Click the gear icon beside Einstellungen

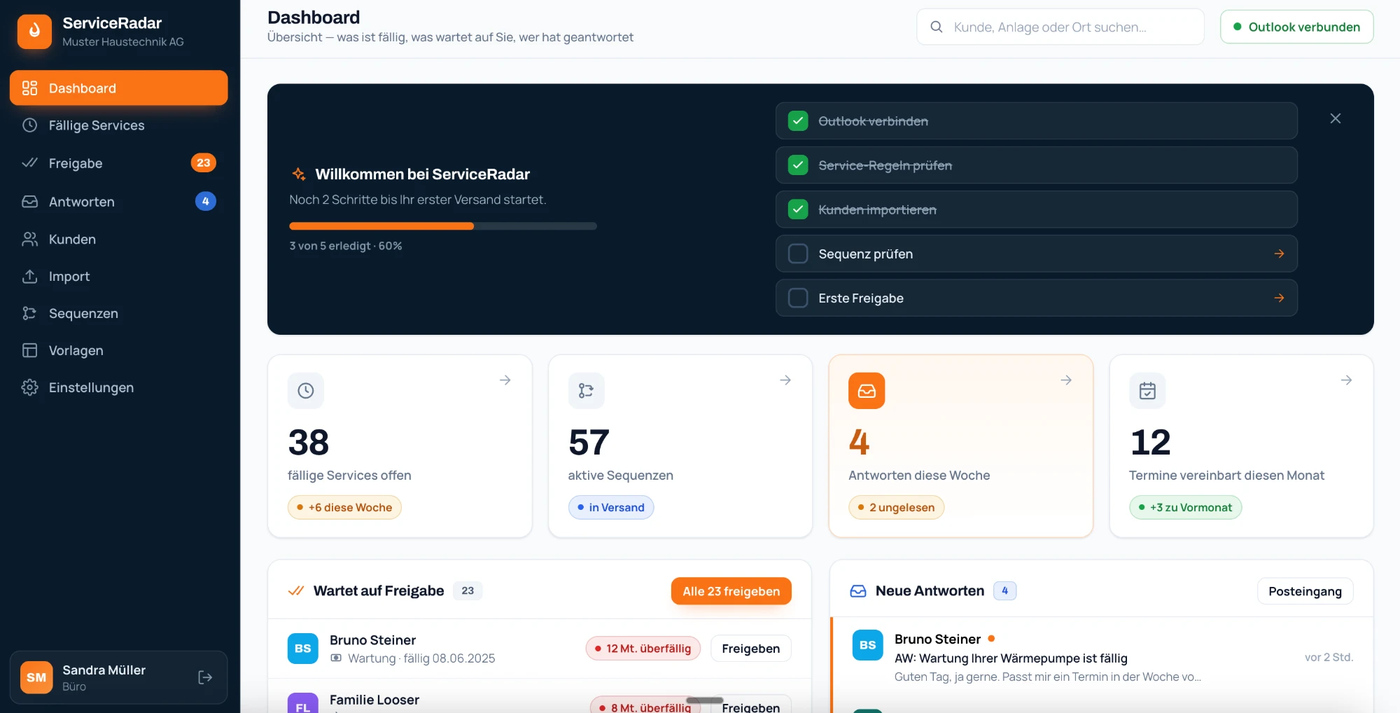[x=30, y=387]
